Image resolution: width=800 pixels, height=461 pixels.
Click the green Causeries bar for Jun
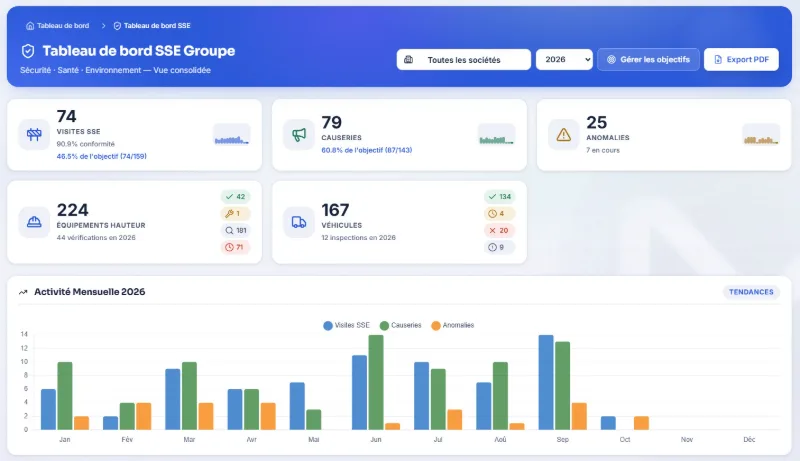(376, 382)
